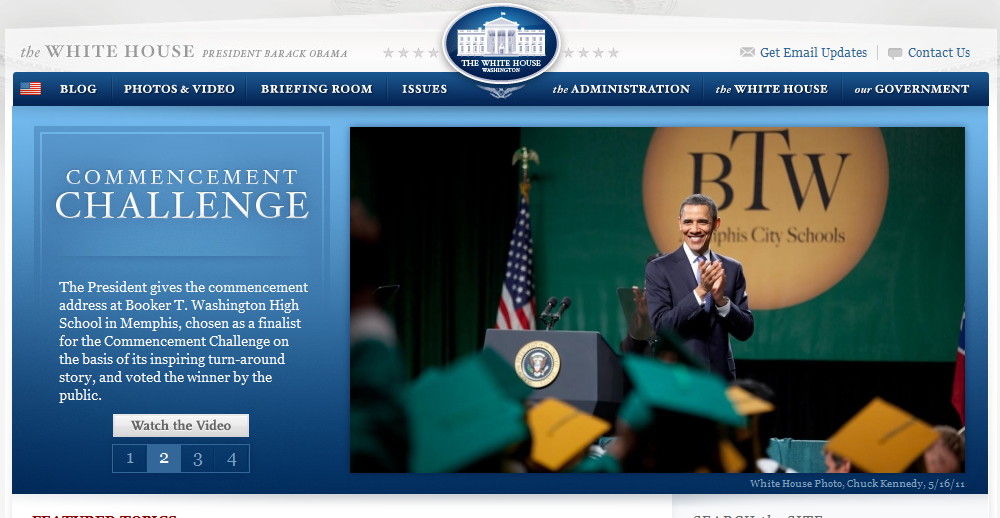Expand the White House navigation menu

point(771,89)
